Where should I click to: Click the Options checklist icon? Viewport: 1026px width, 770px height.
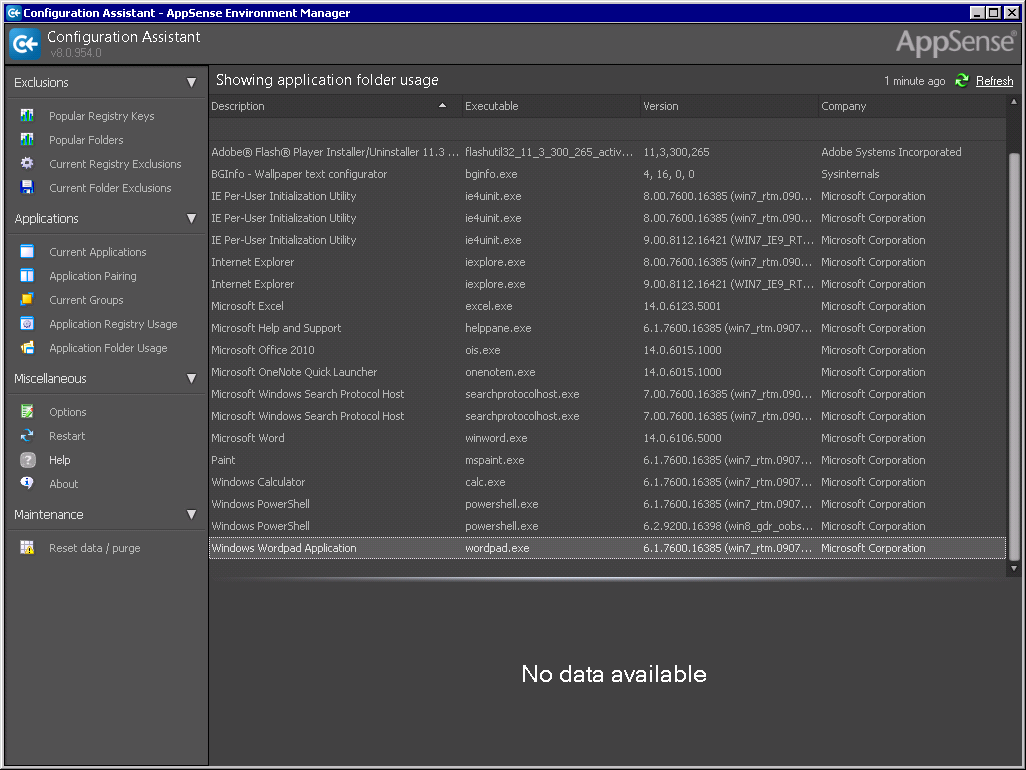pyautogui.click(x=27, y=411)
